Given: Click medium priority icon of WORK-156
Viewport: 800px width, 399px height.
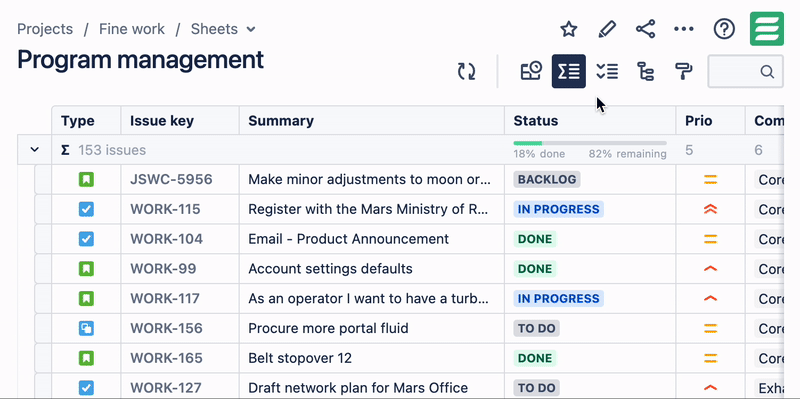Looking at the screenshot, I should tap(711, 328).
